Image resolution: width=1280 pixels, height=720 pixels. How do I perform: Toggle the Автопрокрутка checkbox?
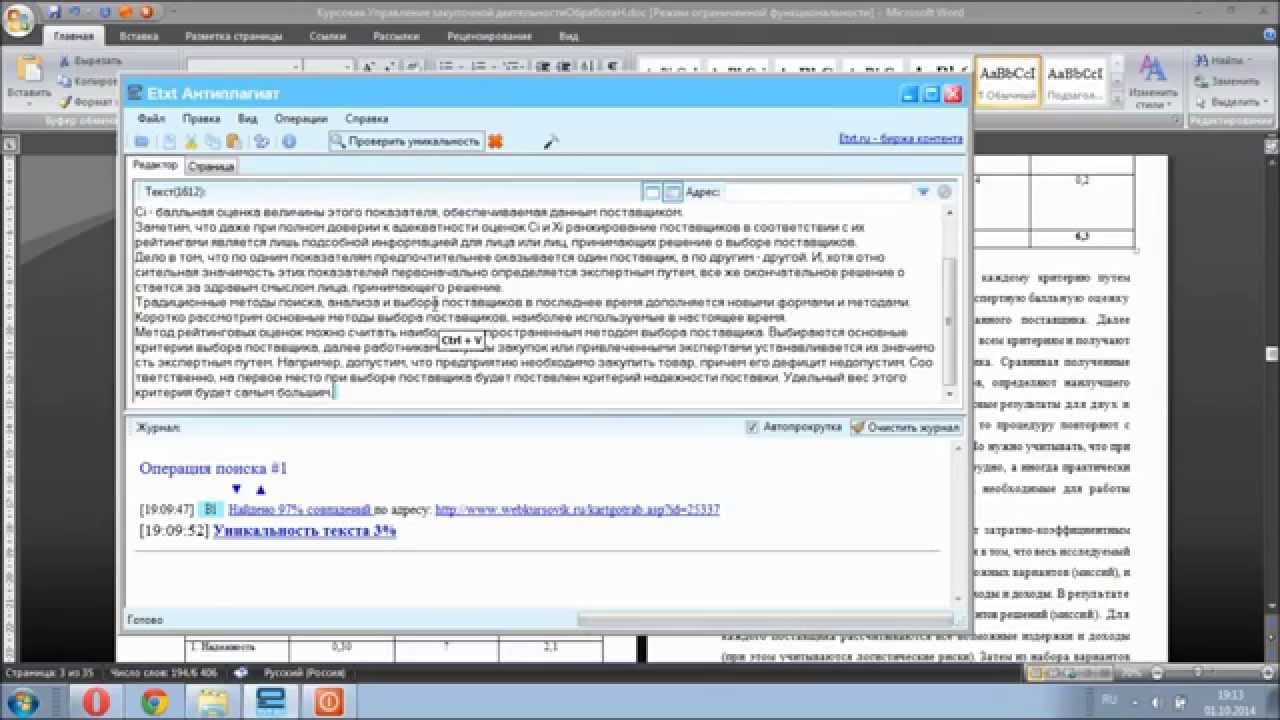(x=753, y=427)
